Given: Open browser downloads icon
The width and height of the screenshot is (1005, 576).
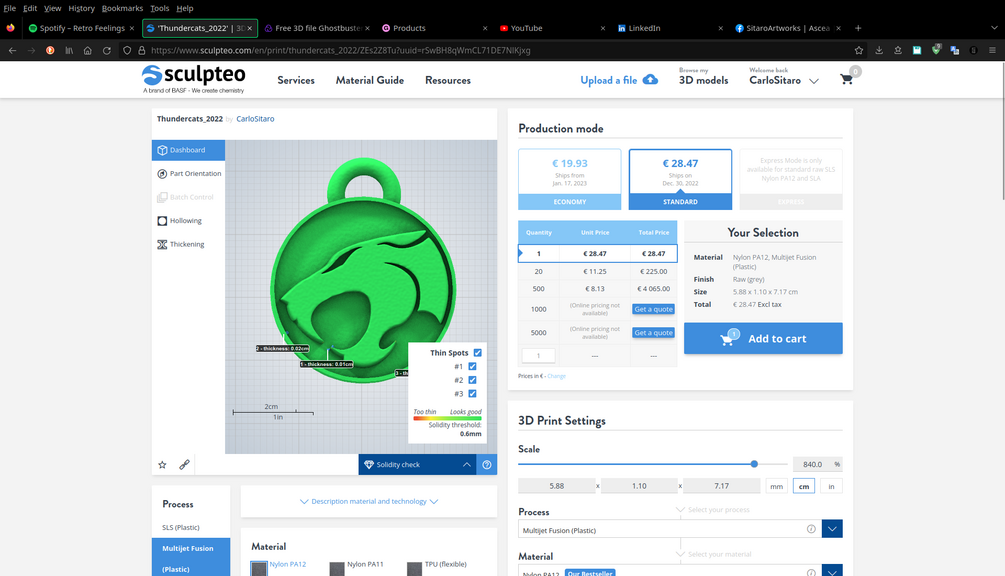Looking at the screenshot, I should pyautogui.click(x=879, y=50).
